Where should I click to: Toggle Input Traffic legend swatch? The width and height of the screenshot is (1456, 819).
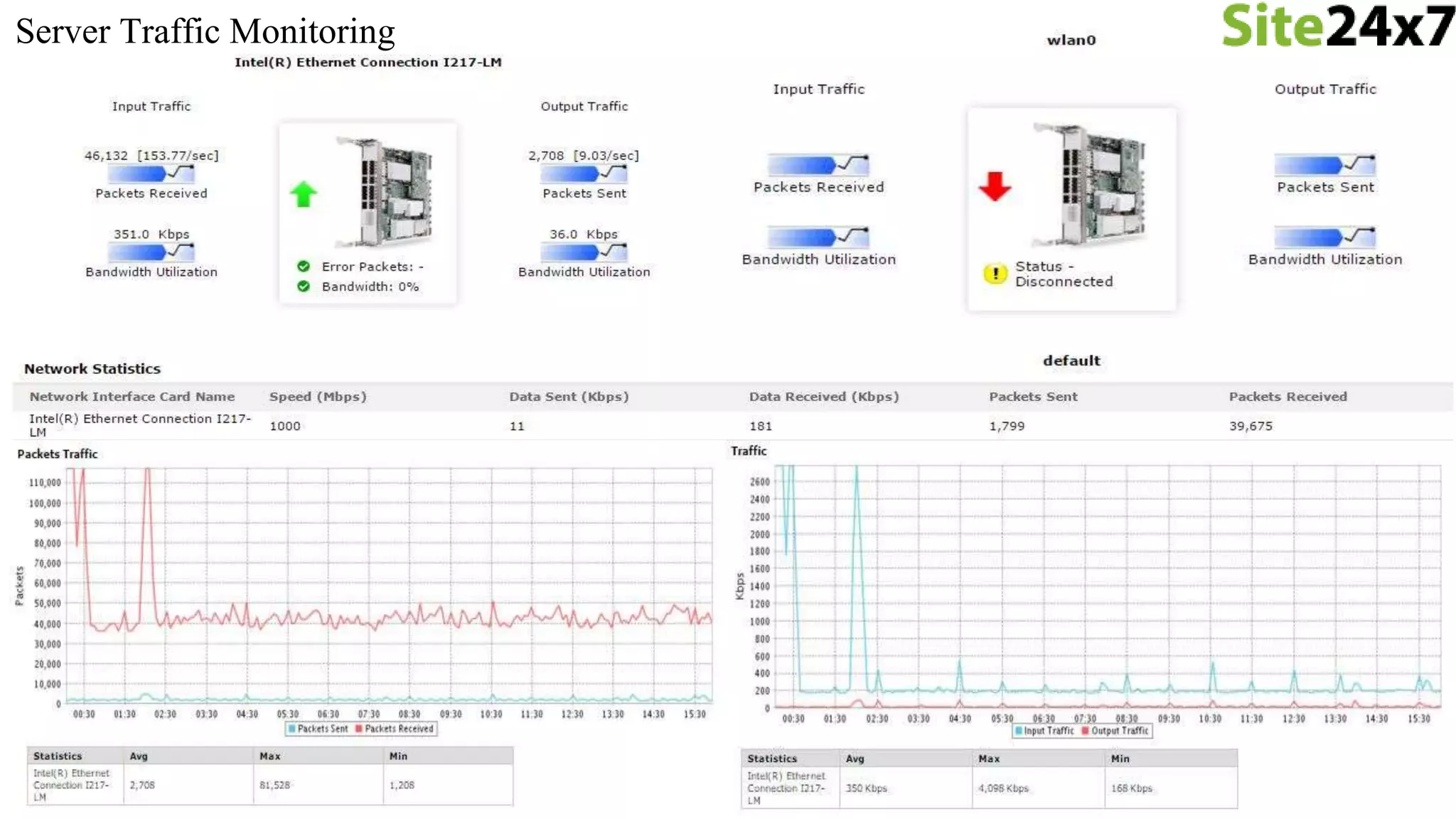[x=1019, y=731]
